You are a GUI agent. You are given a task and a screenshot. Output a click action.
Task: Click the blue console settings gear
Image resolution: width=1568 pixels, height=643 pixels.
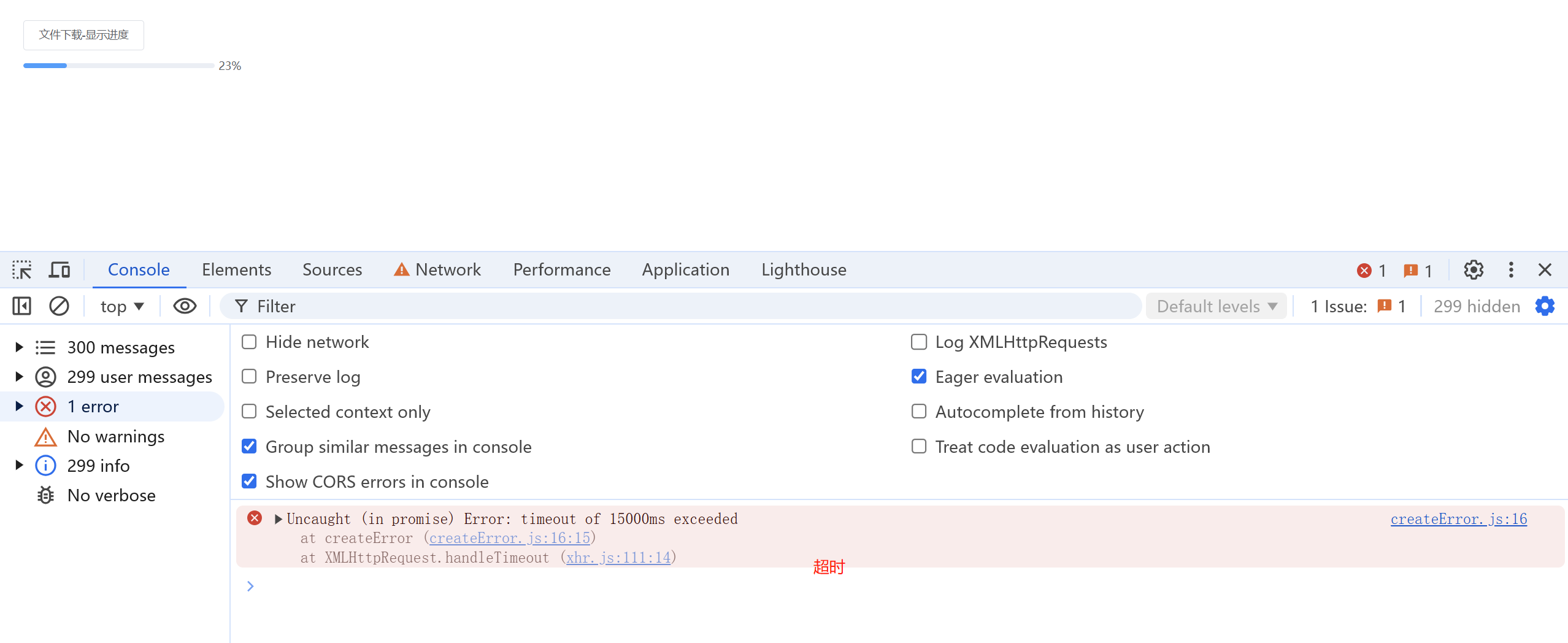pos(1545,306)
